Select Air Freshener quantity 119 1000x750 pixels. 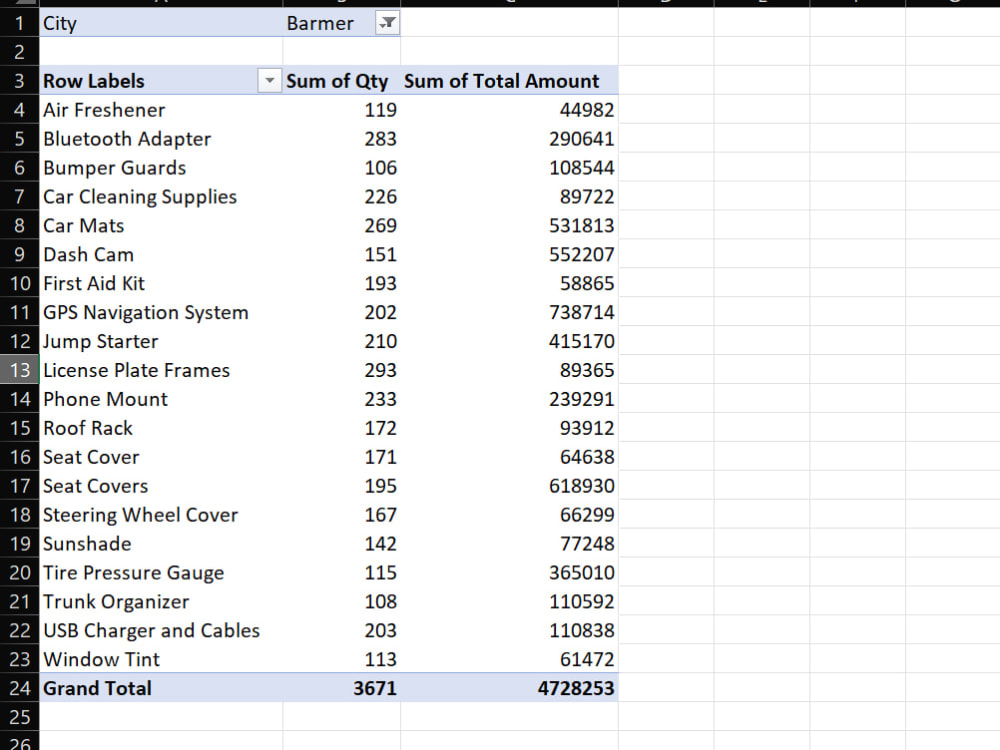click(342, 110)
